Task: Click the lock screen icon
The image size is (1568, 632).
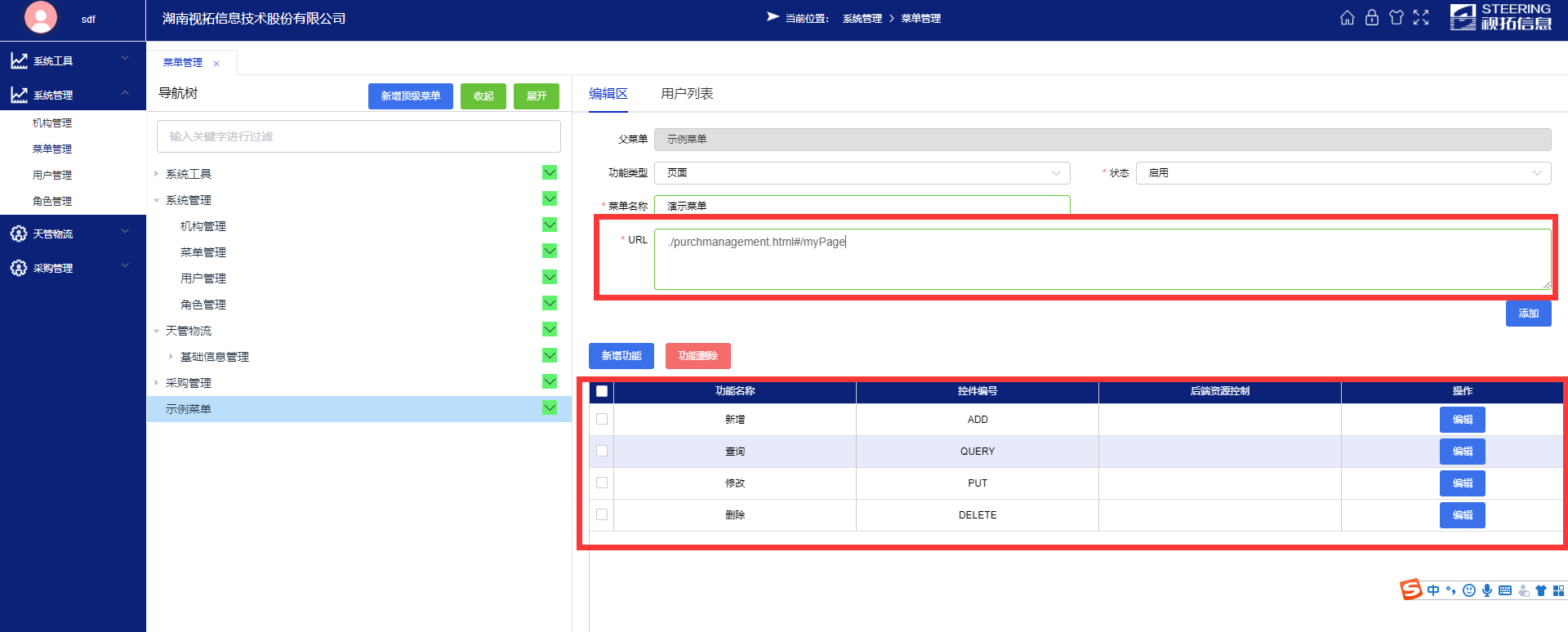Action: click(1372, 18)
